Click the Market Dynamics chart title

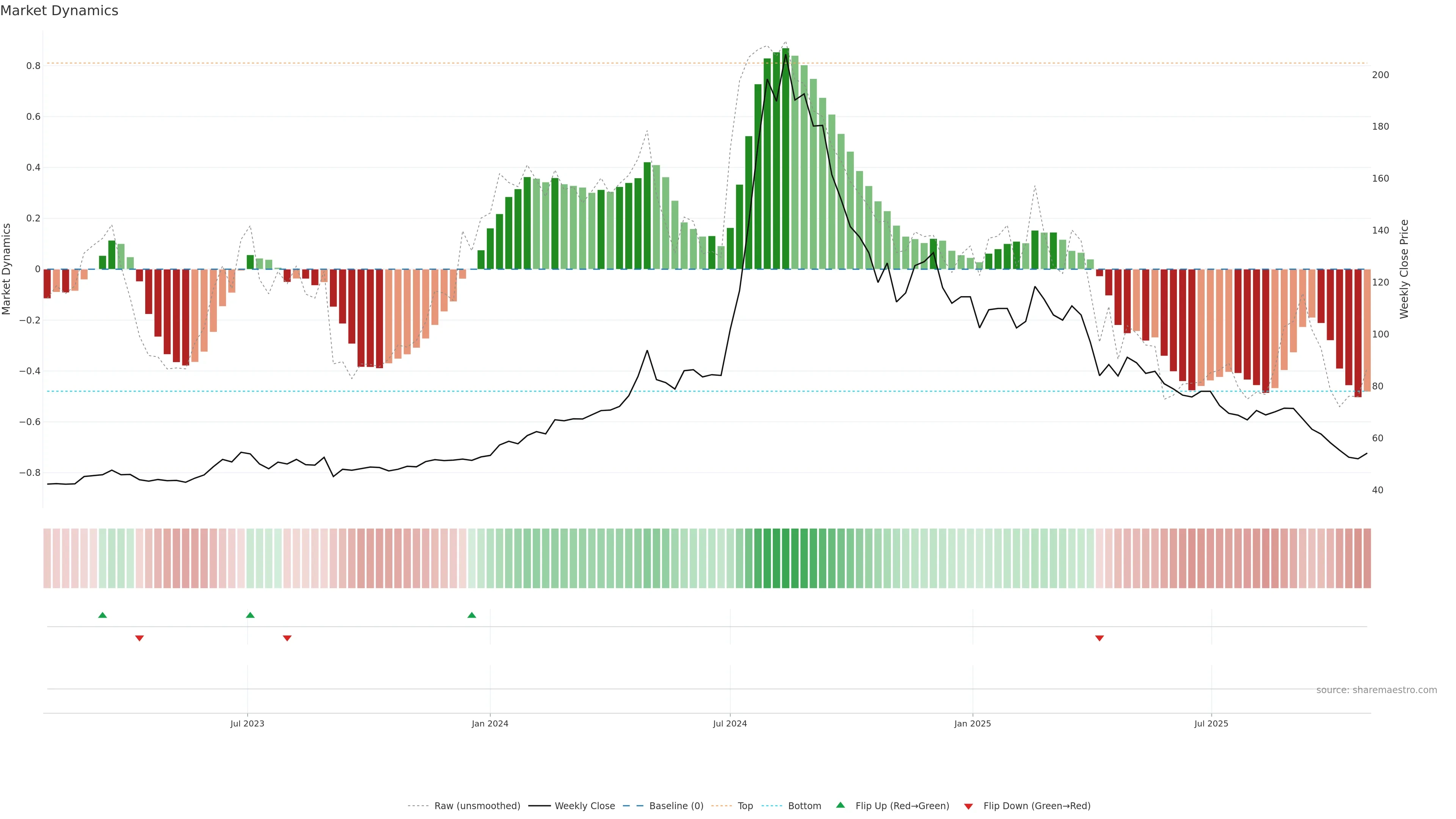[x=60, y=11]
